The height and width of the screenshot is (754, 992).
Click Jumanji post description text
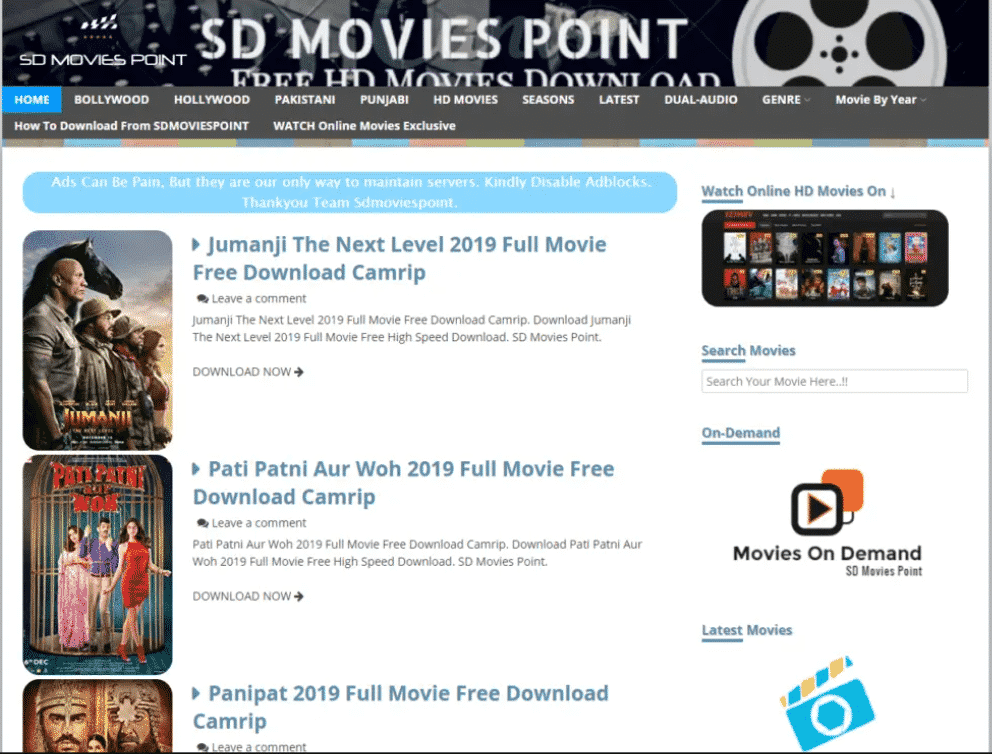click(x=412, y=328)
